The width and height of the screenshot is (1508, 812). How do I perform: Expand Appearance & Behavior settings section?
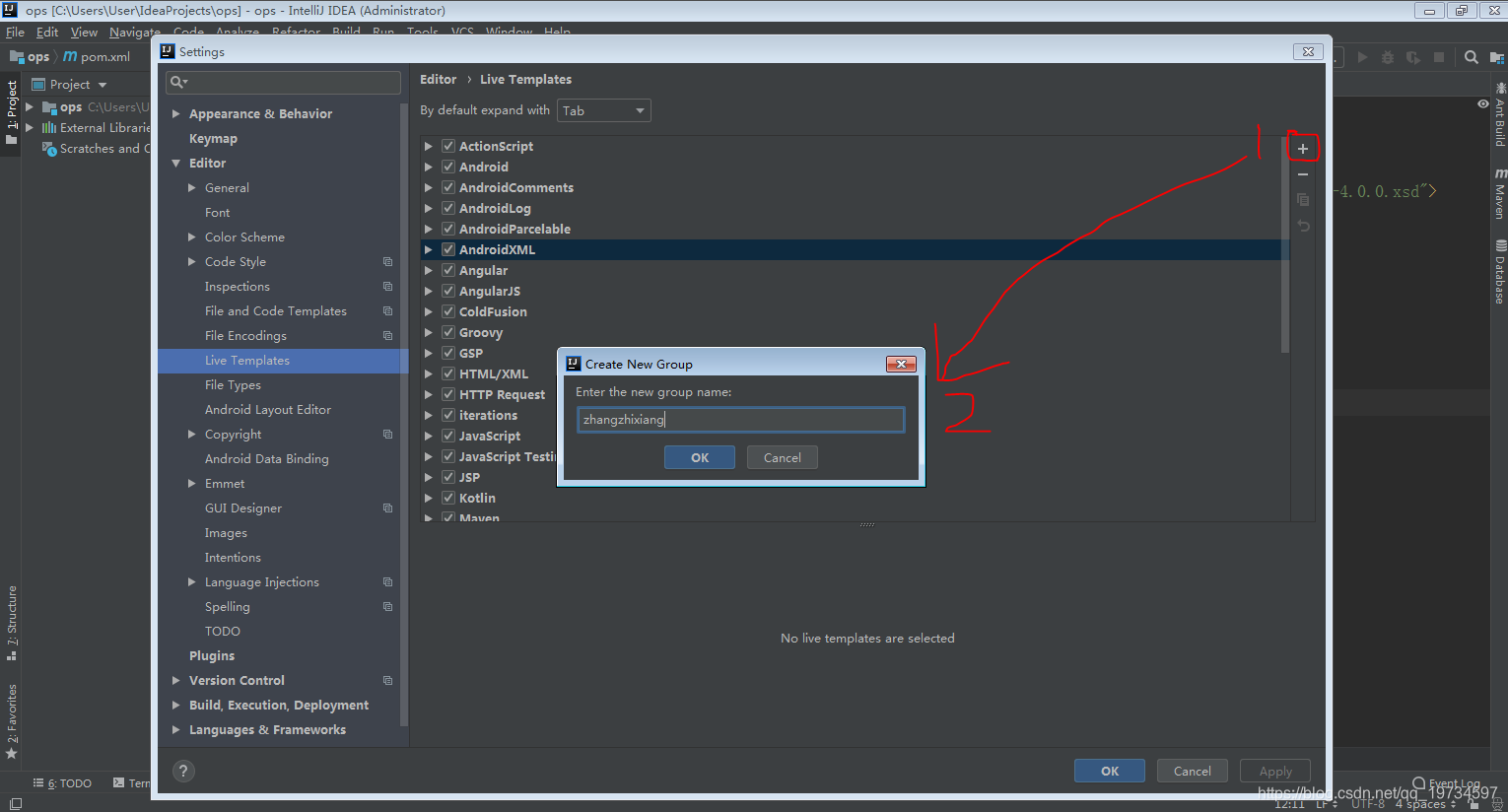tap(176, 114)
